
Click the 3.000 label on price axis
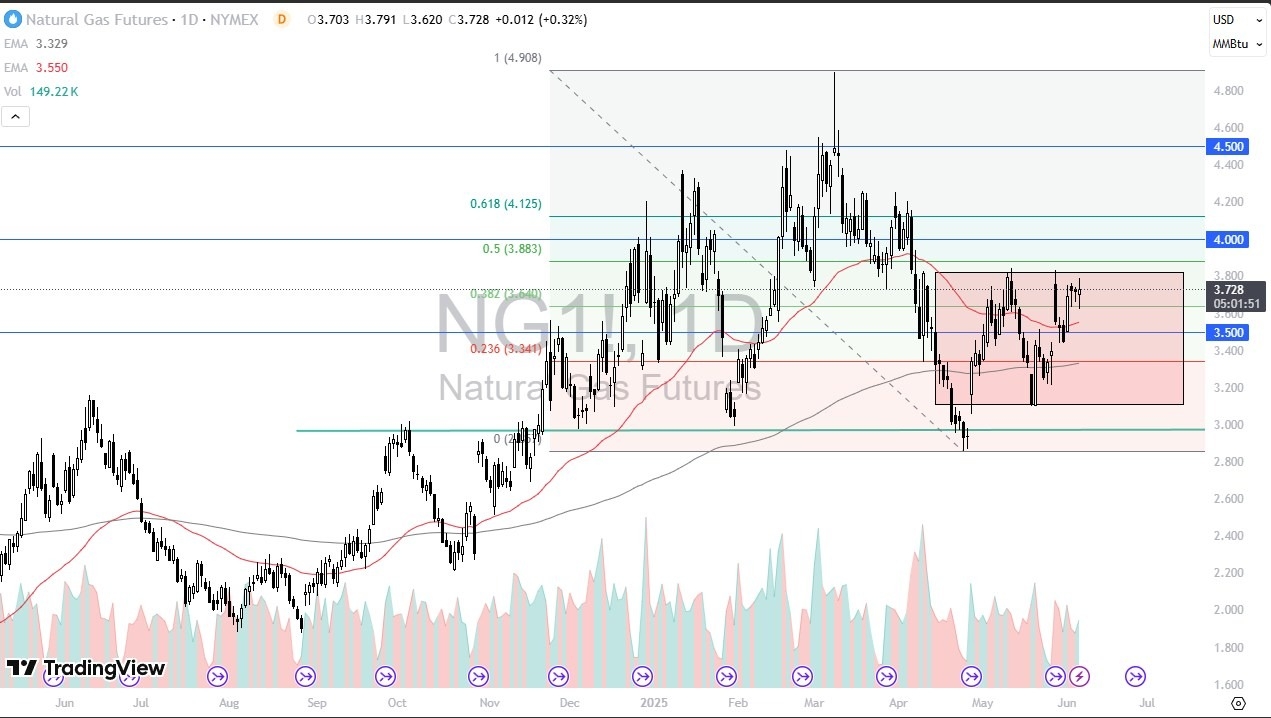pos(1228,425)
